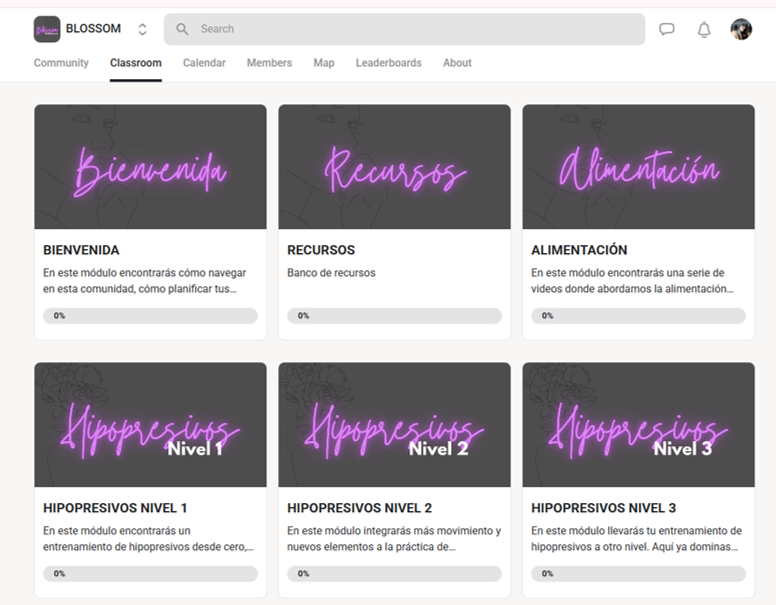Click the Blossom community logo
The height and width of the screenshot is (605, 776).
tap(47, 29)
